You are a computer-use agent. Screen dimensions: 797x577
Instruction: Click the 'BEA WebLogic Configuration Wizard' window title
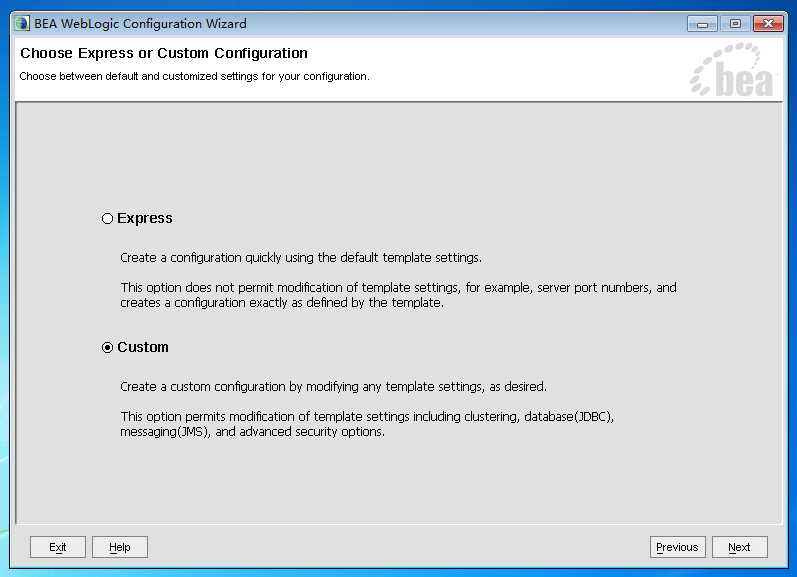[140, 23]
